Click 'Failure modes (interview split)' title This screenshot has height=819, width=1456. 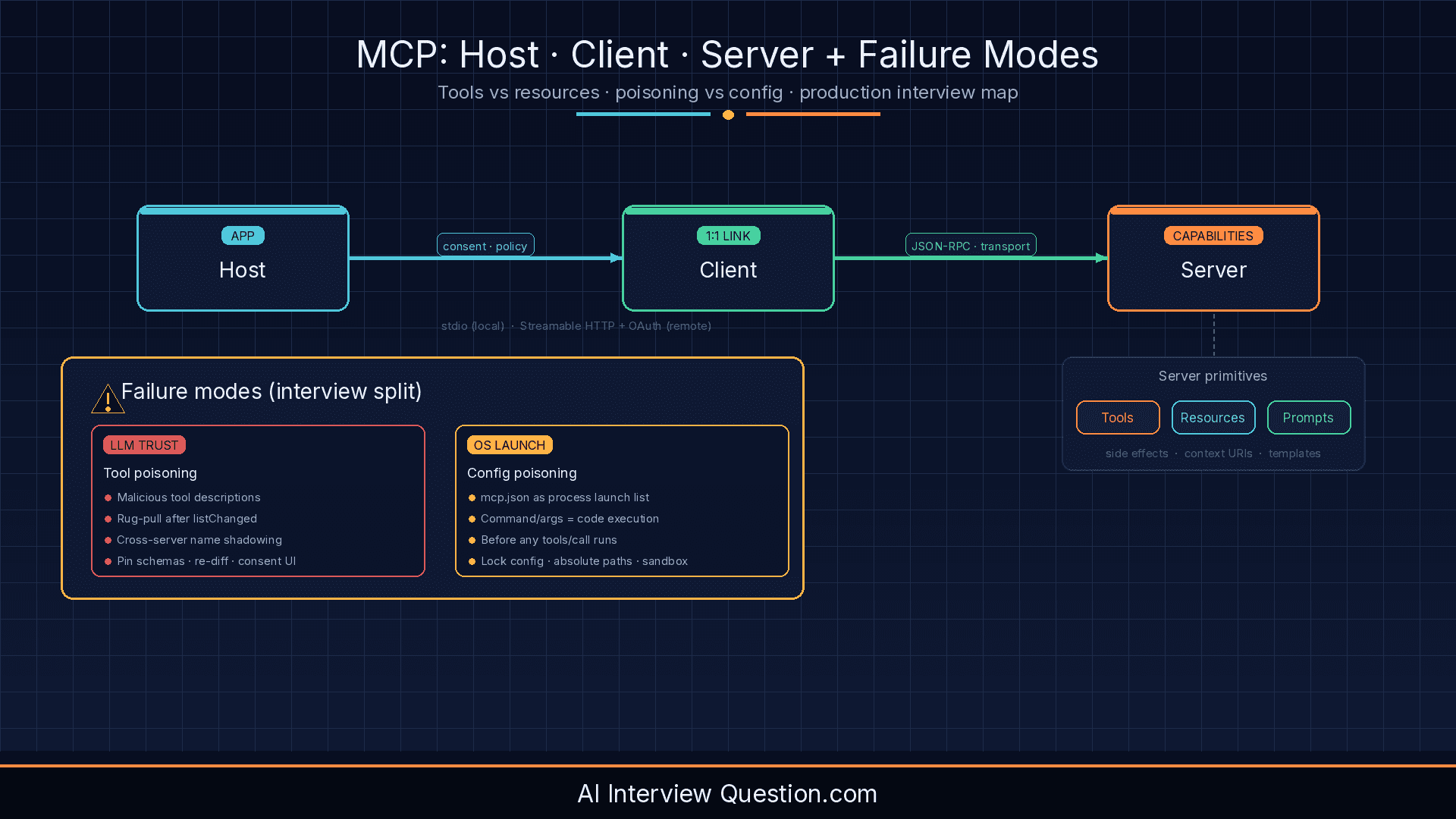click(271, 391)
